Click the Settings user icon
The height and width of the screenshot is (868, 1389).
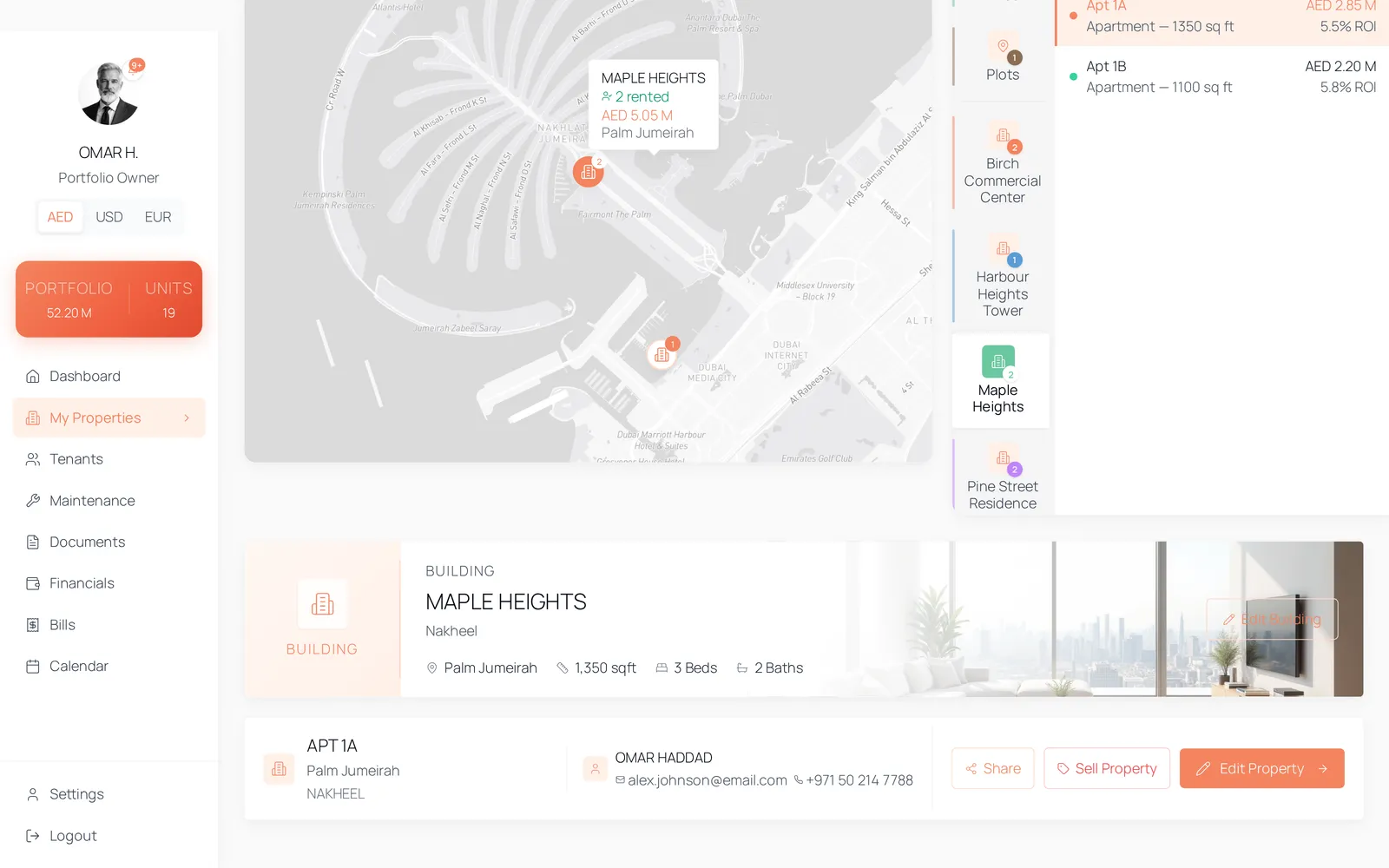(33, 794)
